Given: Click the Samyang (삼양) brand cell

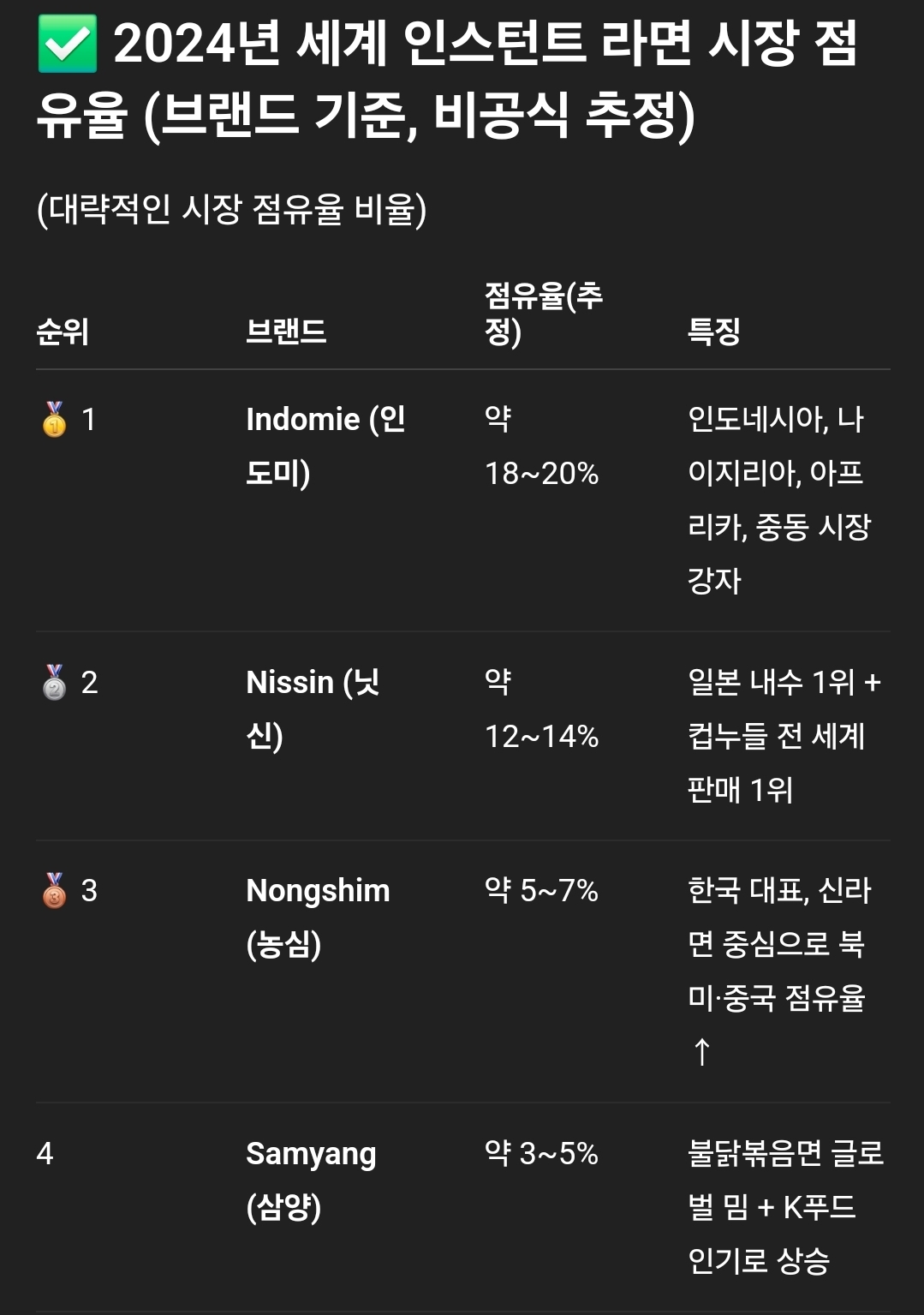Looking at the screenshot, I should 311,1181.
